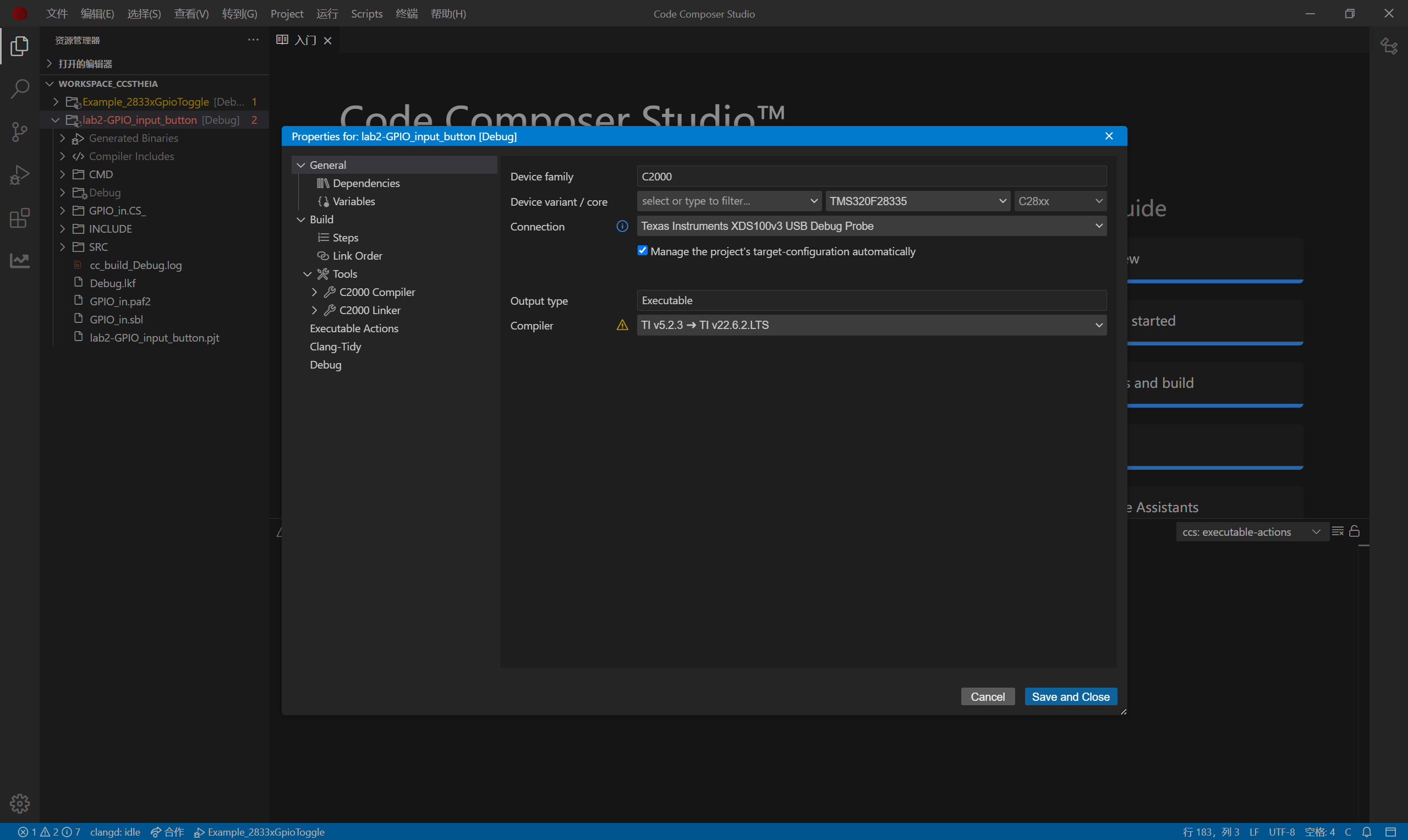
Task: Open the Search view in activity bar
Action: pos(20,89)
